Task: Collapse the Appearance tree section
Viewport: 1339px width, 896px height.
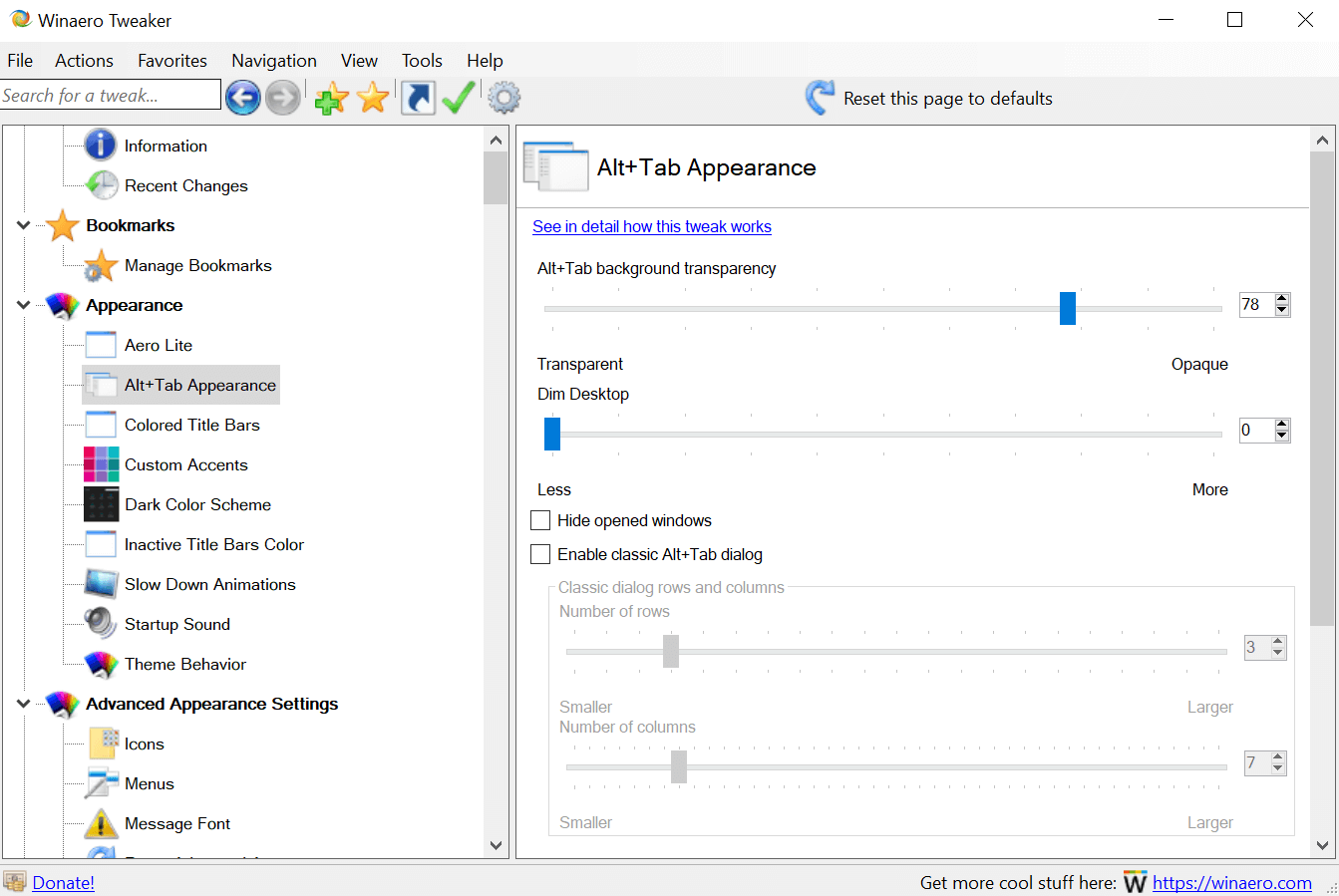Action: (x=22, y=305)
